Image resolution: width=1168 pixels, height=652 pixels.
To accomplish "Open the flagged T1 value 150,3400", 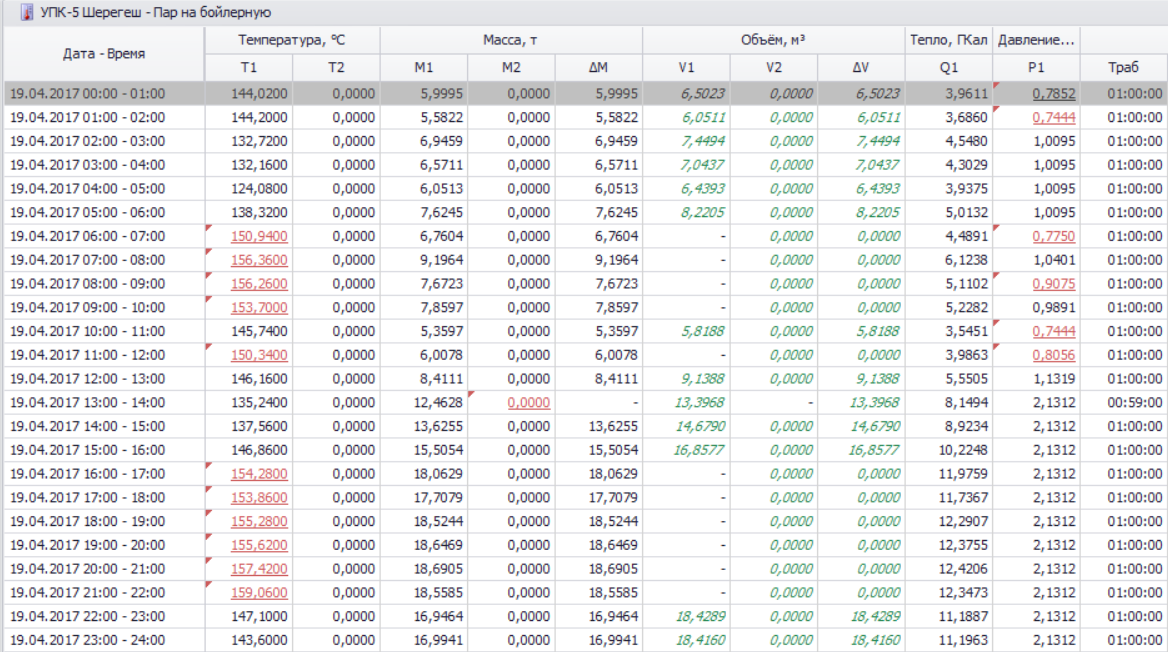I will (x=259, y=355).
